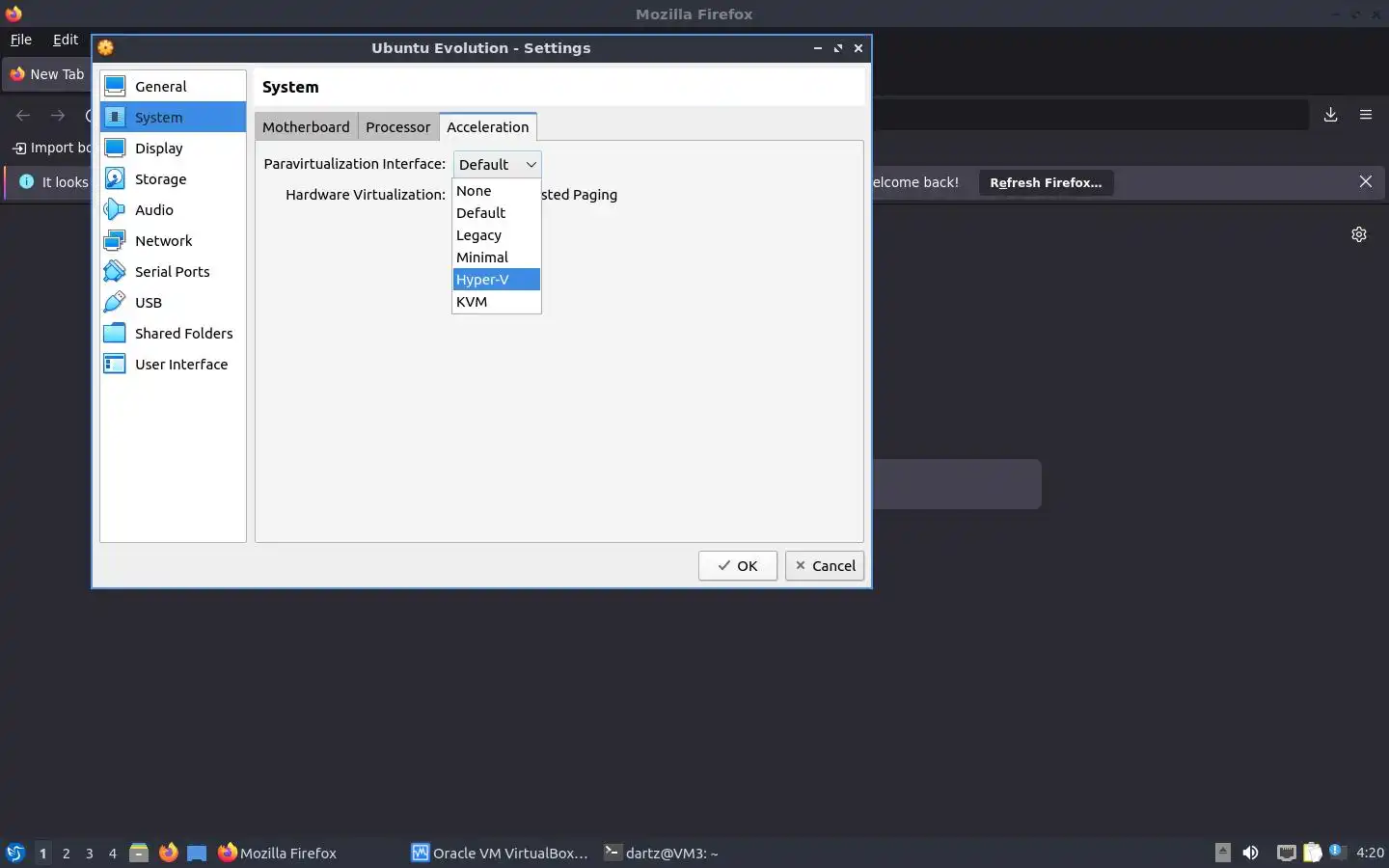Click the taskbar clock showing 4:20
The image size is (1389, 868).
1370,853
